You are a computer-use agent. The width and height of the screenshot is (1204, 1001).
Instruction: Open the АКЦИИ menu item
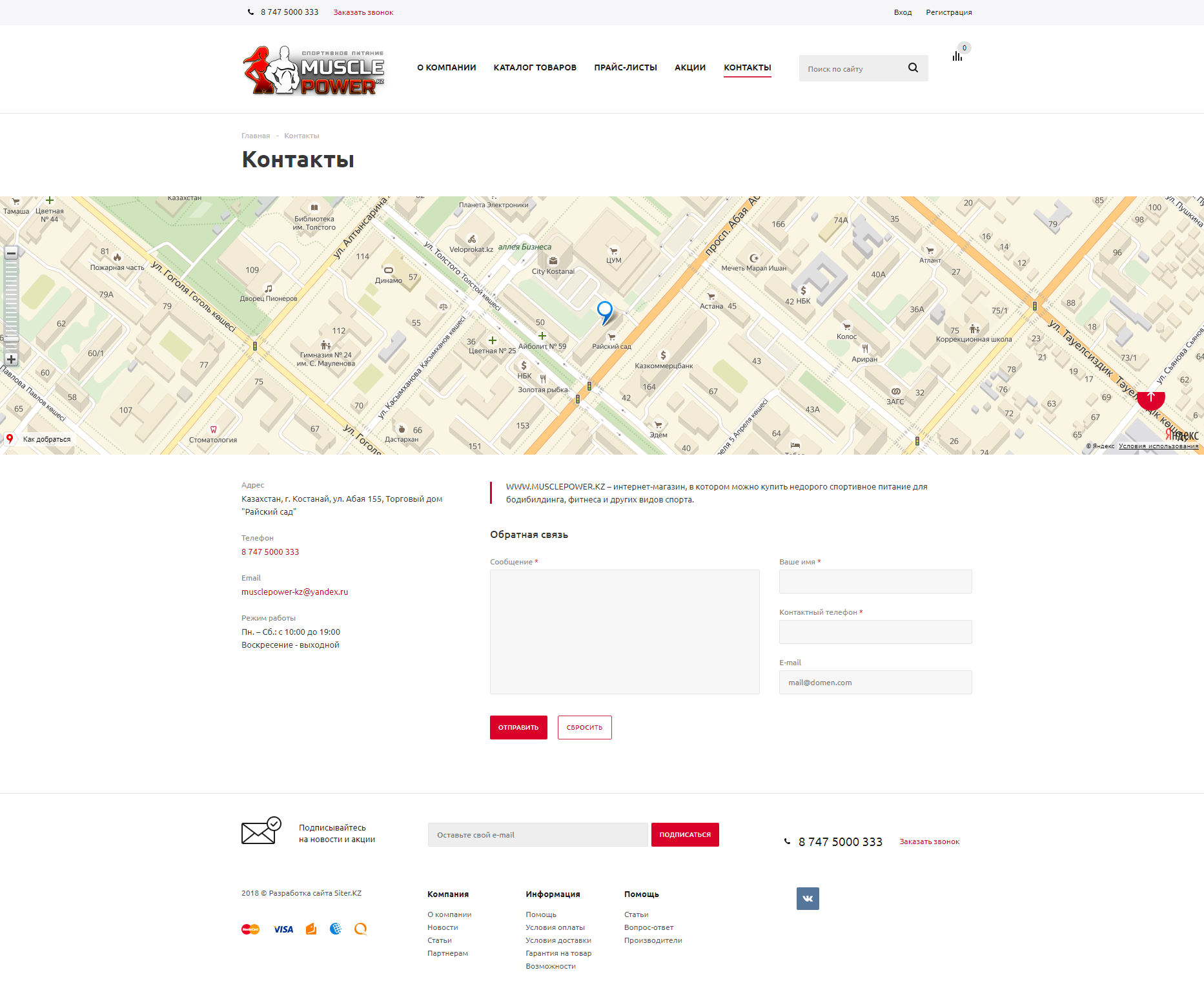tap(690, 67)
